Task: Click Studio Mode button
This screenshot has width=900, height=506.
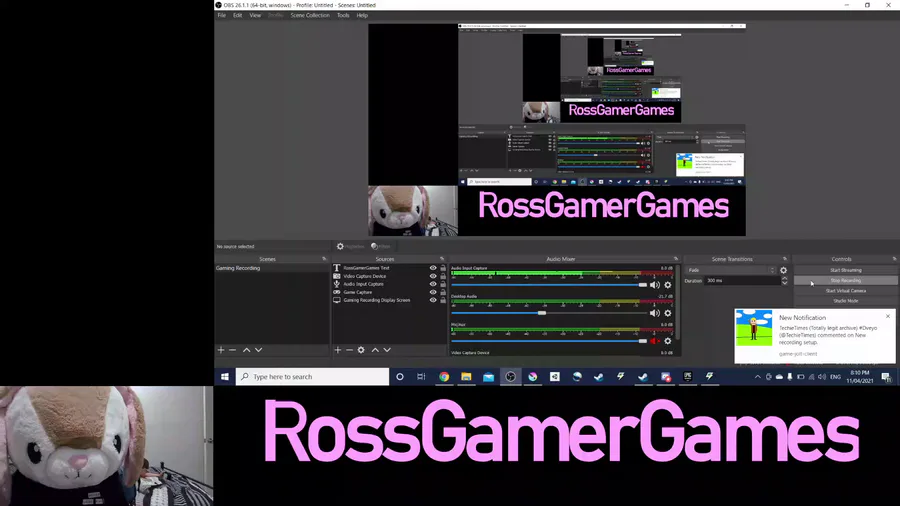Action: click(x=845, y=301)
